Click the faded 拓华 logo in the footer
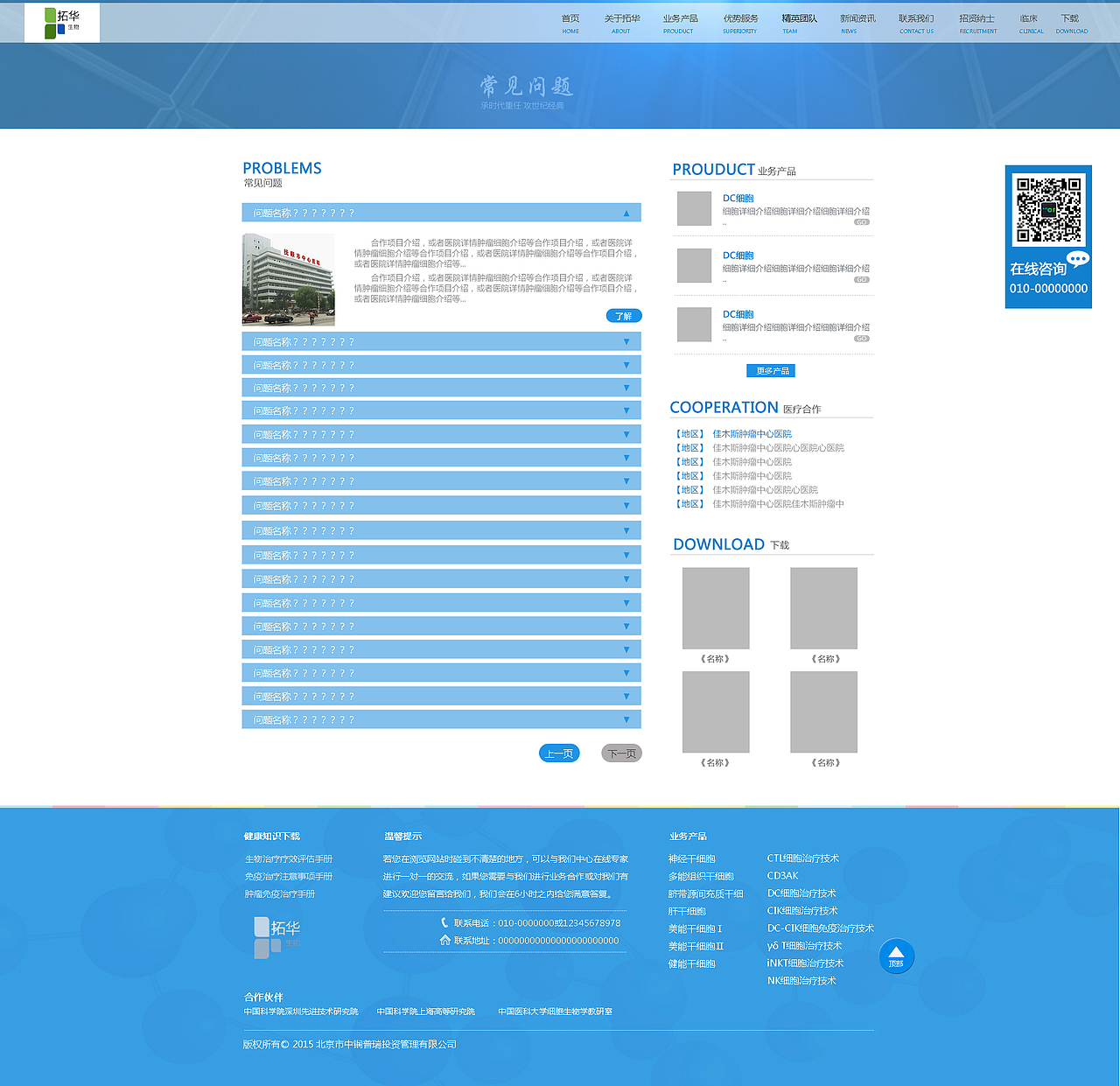 click(276, 937)
